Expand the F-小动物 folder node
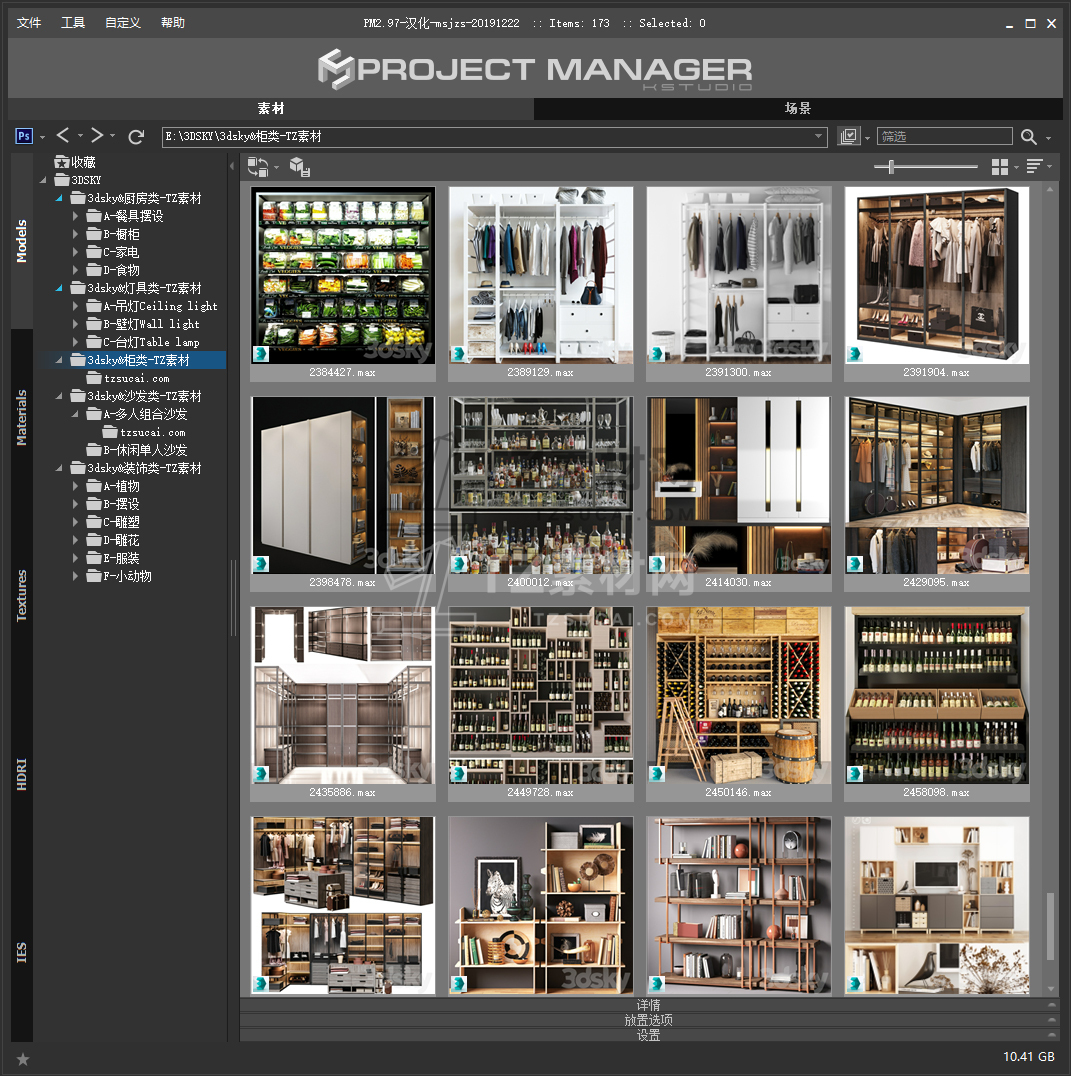 pyautogui.click(x=76, y=576)
